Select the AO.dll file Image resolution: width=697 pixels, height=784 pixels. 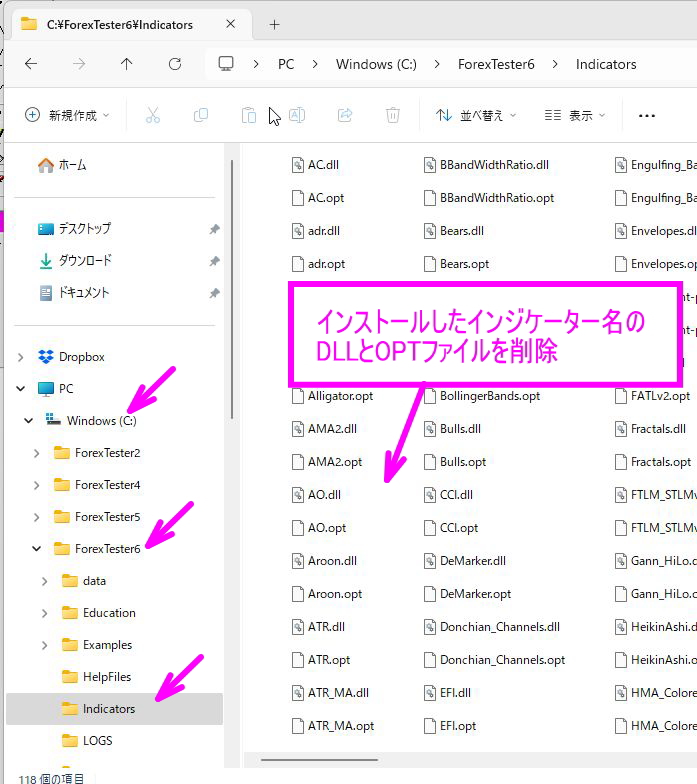click(324, 495)
